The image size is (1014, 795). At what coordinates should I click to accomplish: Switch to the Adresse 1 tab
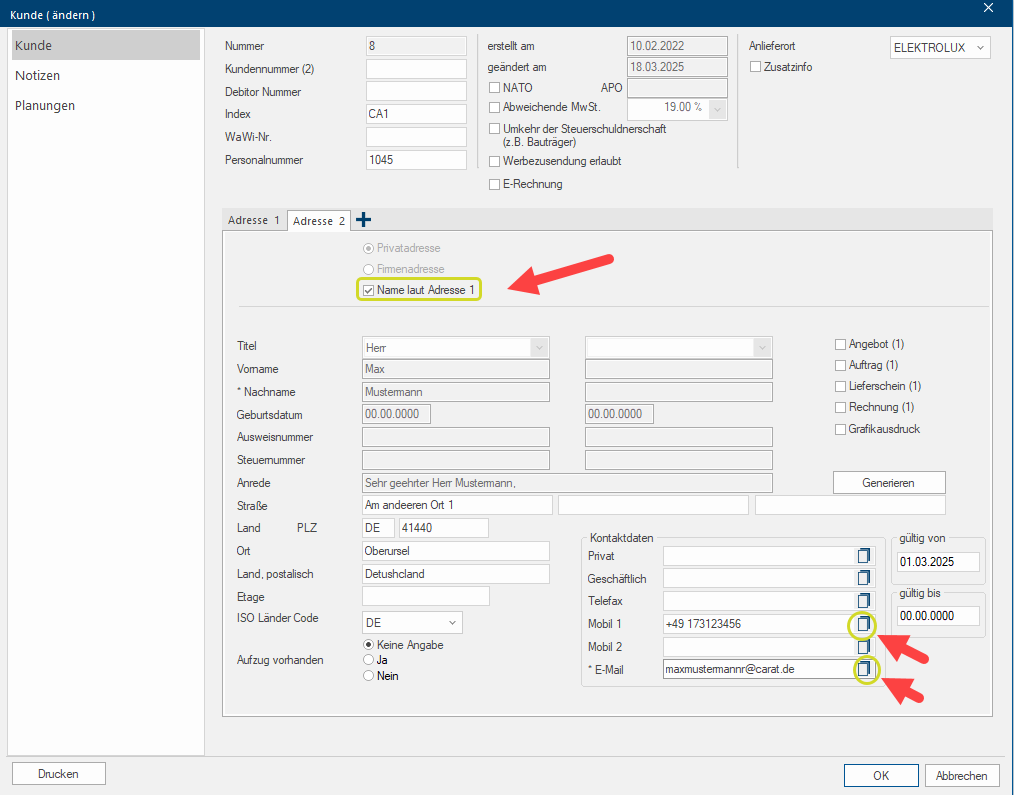point(254,221)
